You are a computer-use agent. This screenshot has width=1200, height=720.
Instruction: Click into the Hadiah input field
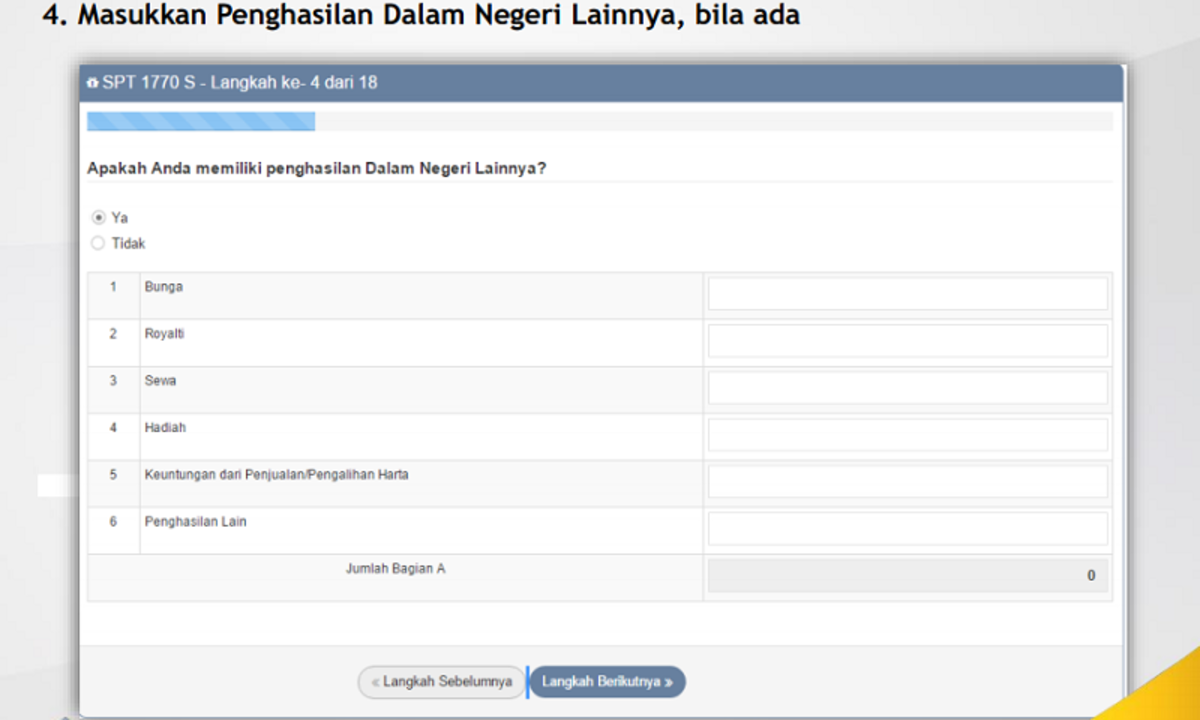click(x=907, y=435)
